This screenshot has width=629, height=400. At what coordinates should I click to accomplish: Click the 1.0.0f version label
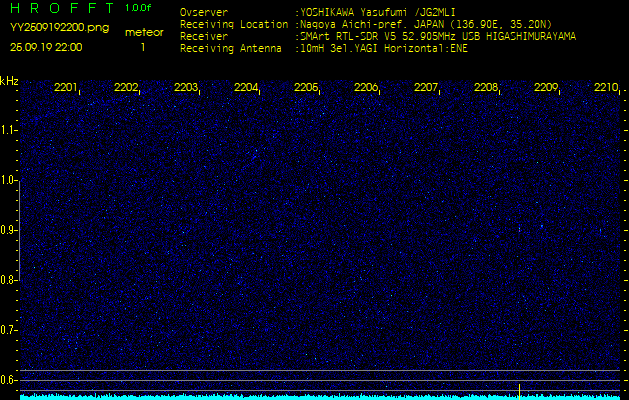tap(139, 8)
